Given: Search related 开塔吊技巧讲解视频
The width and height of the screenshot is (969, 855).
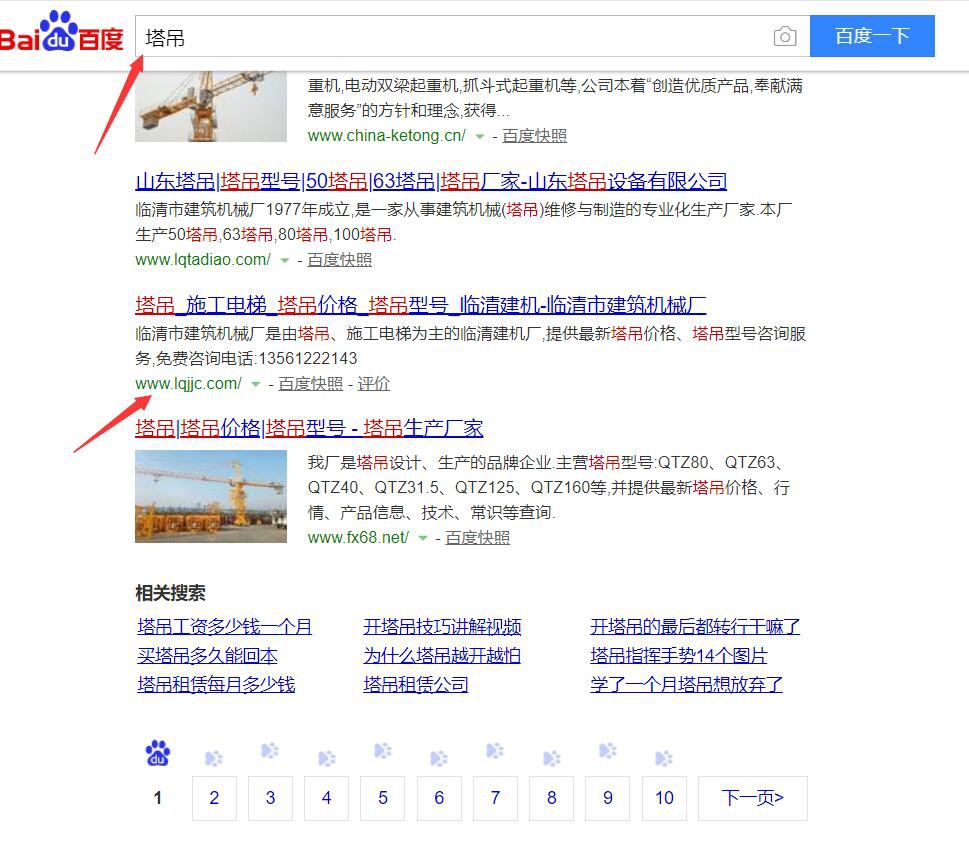Looking at the screenshot, I should [x=442, y=627].
